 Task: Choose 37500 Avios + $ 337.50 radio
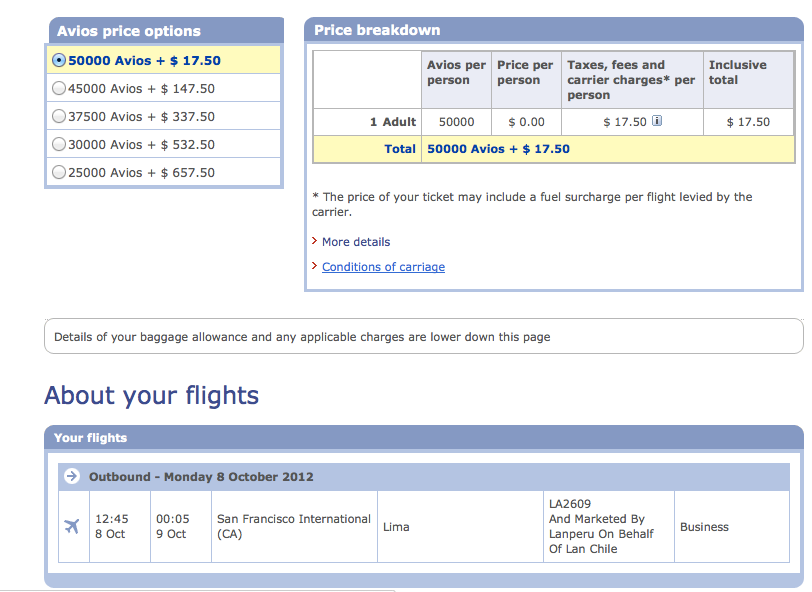click(59, 116)
